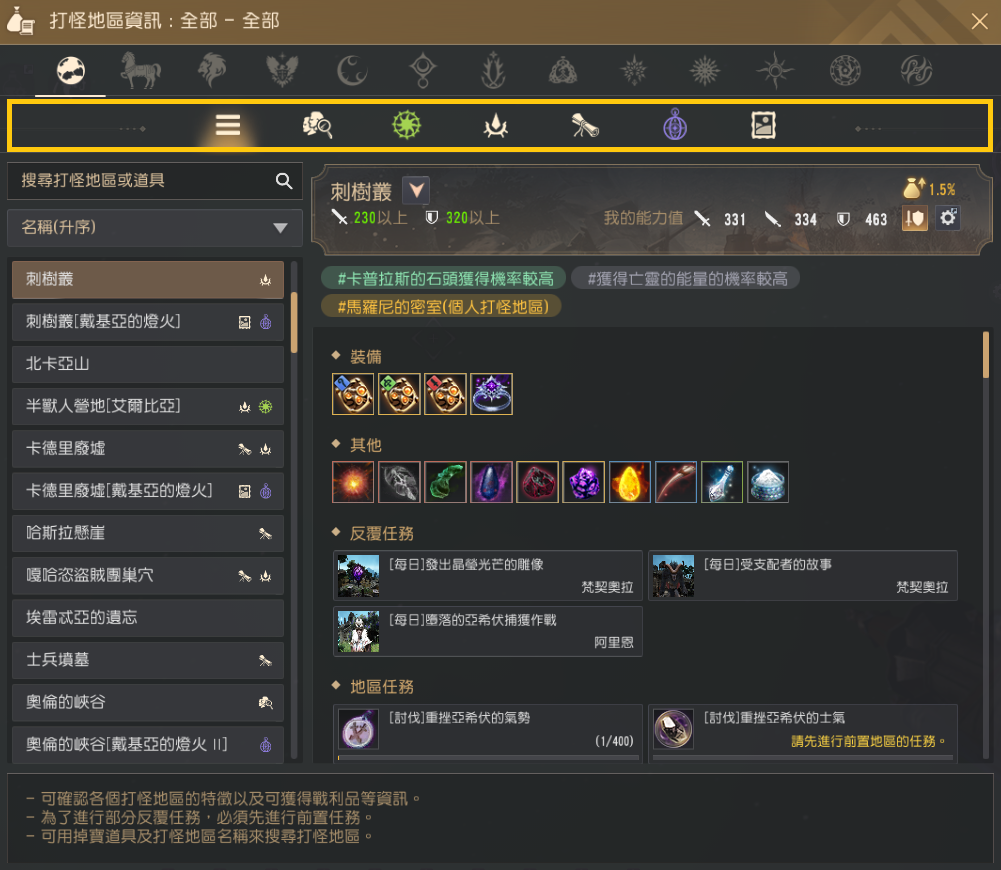Viewport: 1001px width, 870px height.
Task: Select 卡德里廢墟 in the zone list
Action: click(148, 449)
